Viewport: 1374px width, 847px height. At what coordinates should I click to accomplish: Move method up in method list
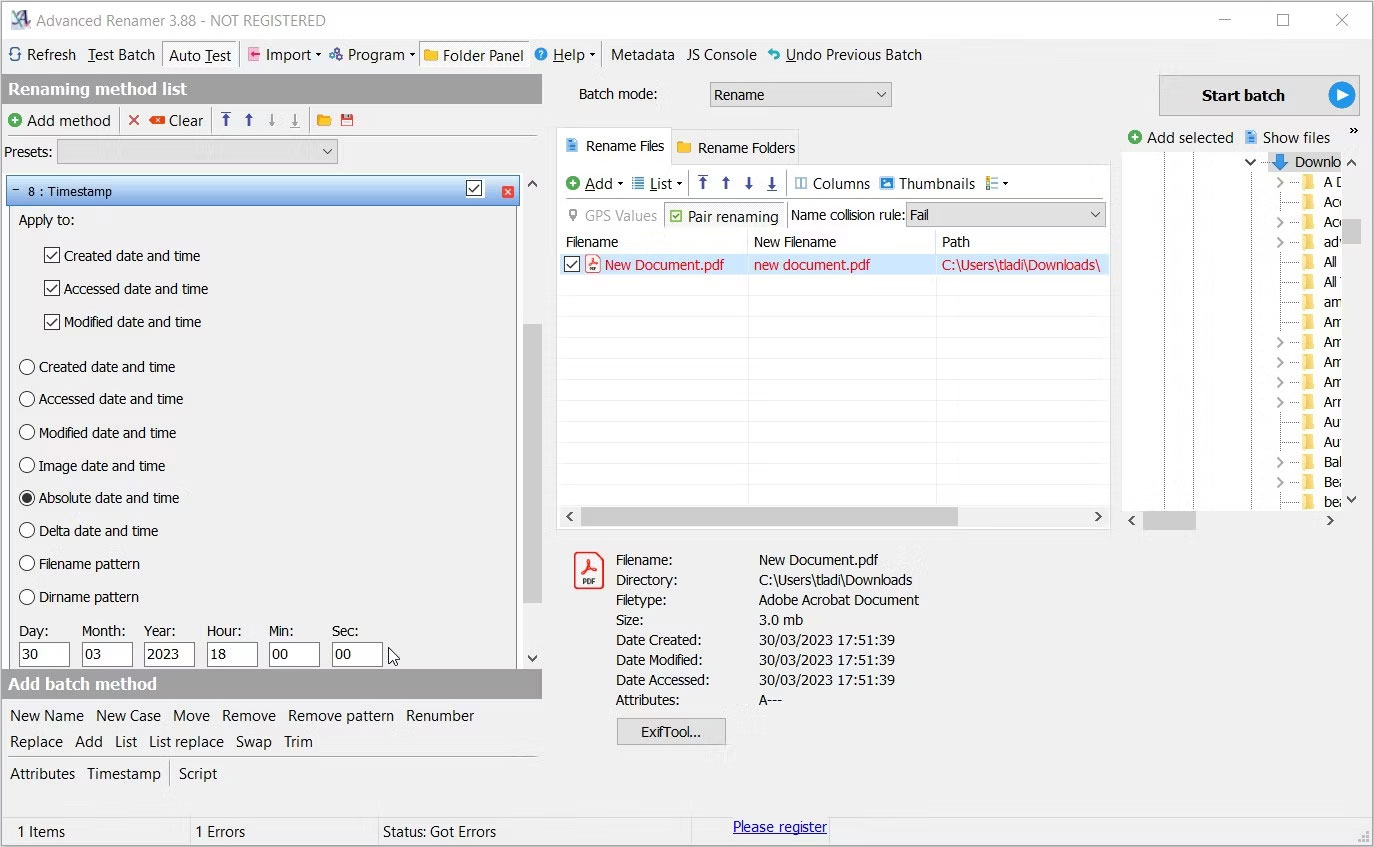pyautogui.click(x=249, y=121)
